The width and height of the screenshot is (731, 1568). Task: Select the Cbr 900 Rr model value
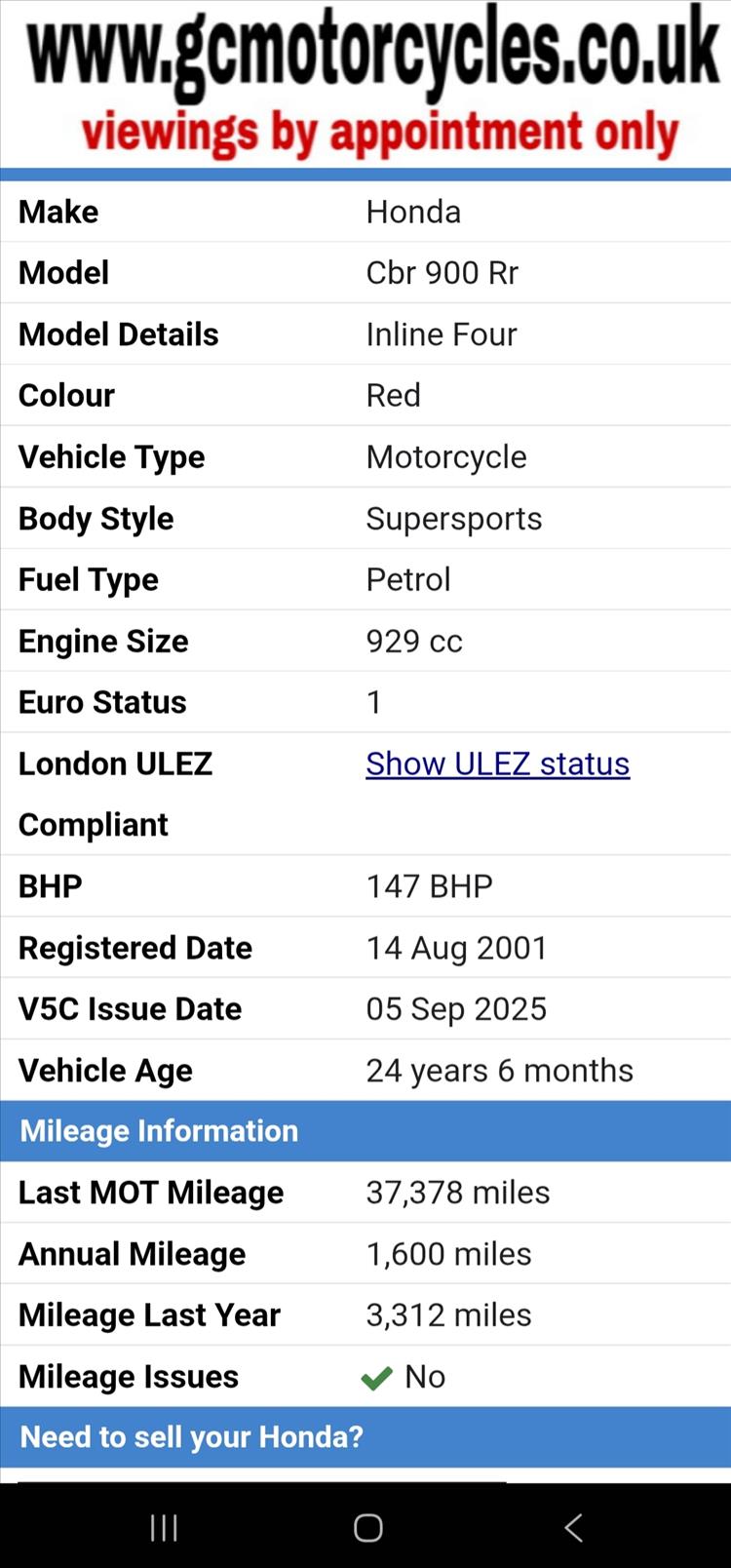click(442, 273)
